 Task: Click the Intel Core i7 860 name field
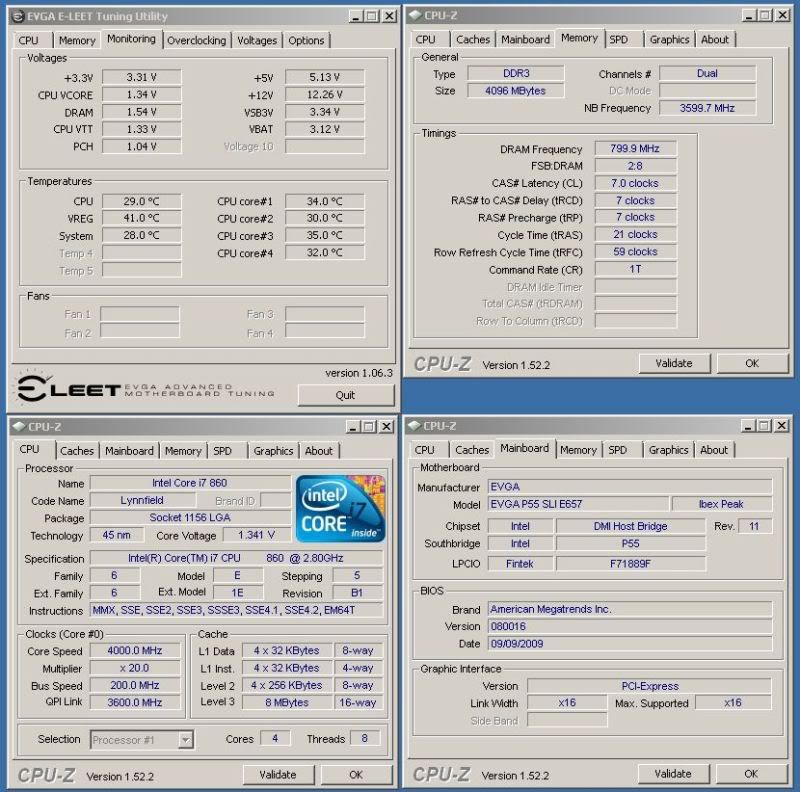[190, 483]
